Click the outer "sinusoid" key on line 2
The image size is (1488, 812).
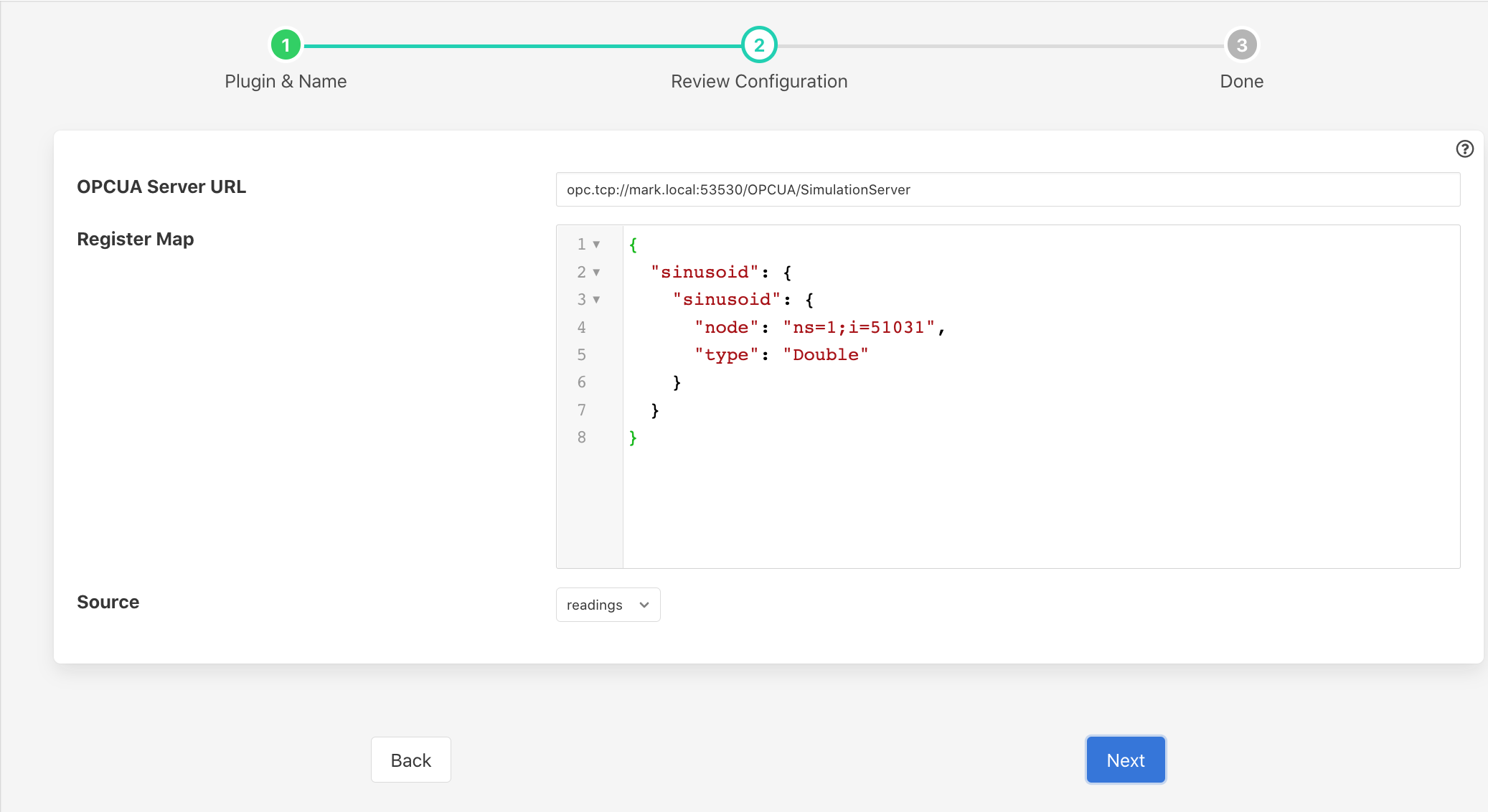[x=705, y=272]
